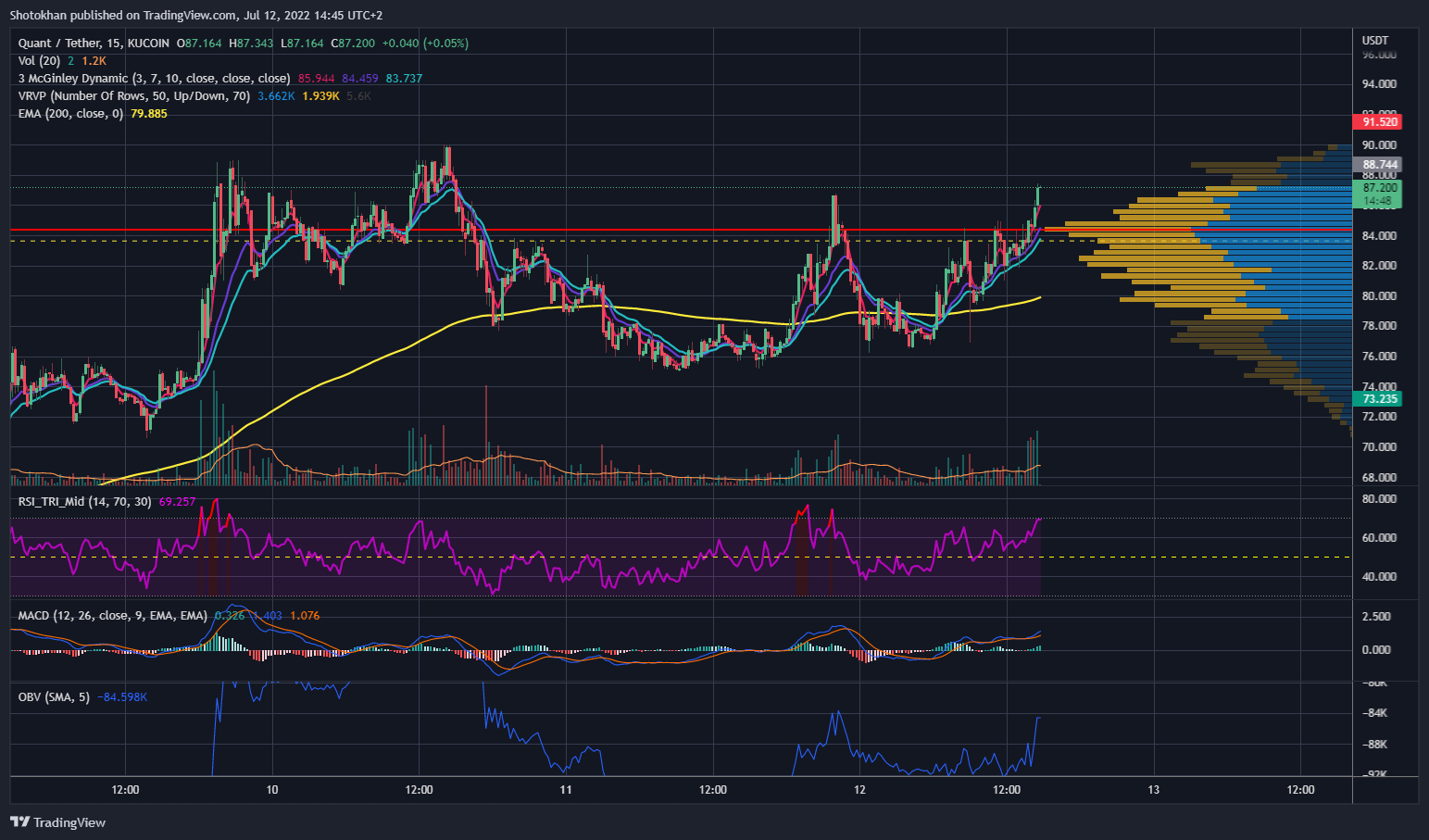Select the RSI_TRI_Mid (14, 70, 30) legend
The image size is (1429, 840).
[x=84, y=502]
